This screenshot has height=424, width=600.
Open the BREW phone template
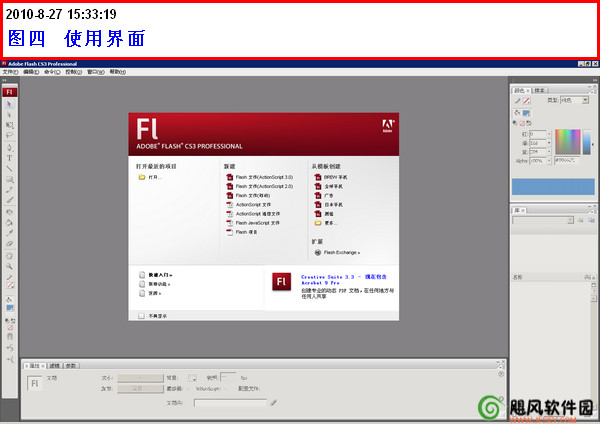331,177
